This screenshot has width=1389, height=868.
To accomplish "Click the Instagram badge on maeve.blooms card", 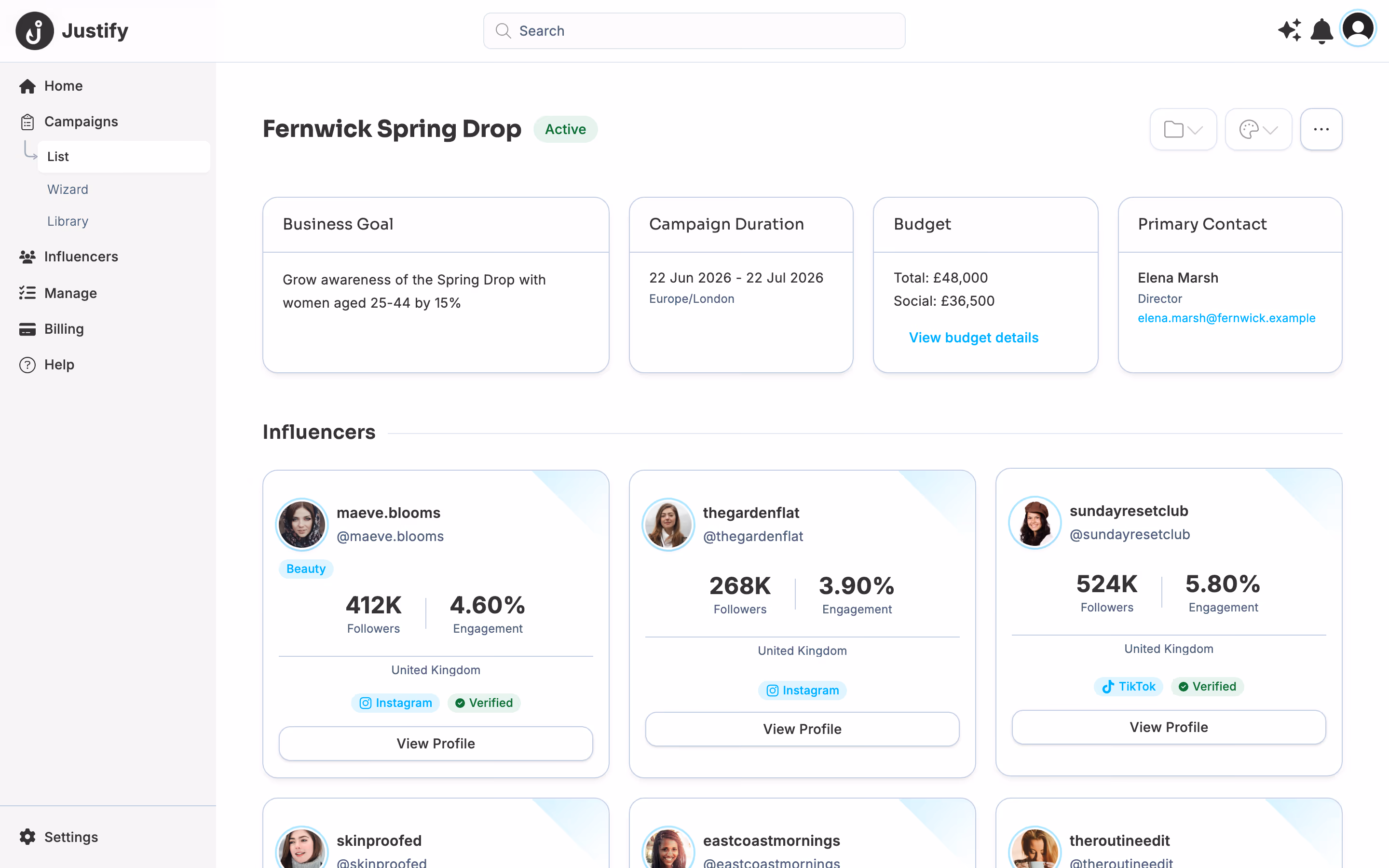I will [395, 703].
